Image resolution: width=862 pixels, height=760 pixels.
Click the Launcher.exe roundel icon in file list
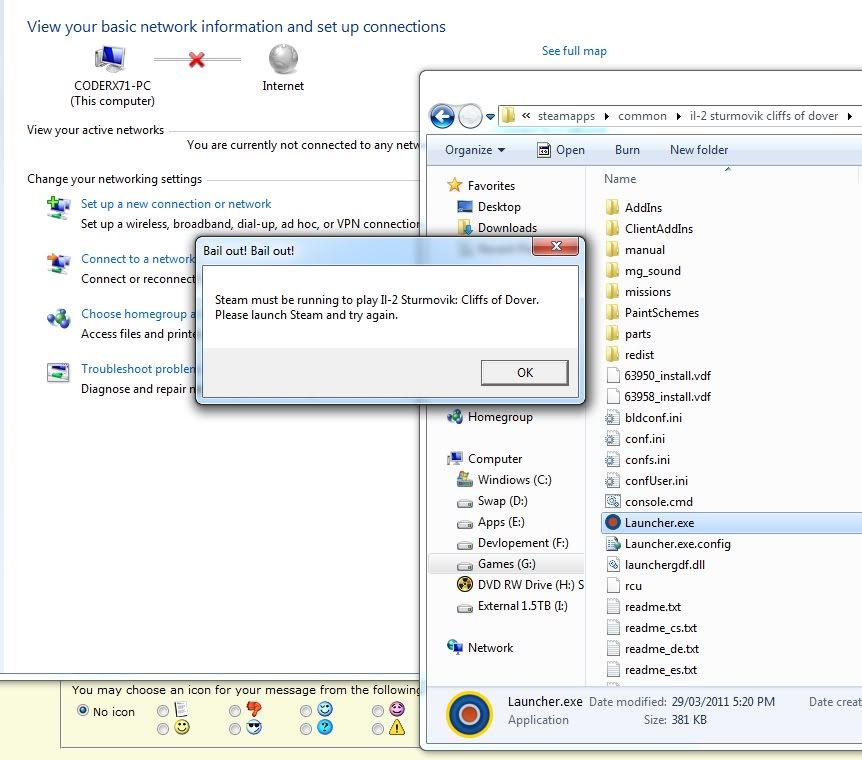point(612,522)
